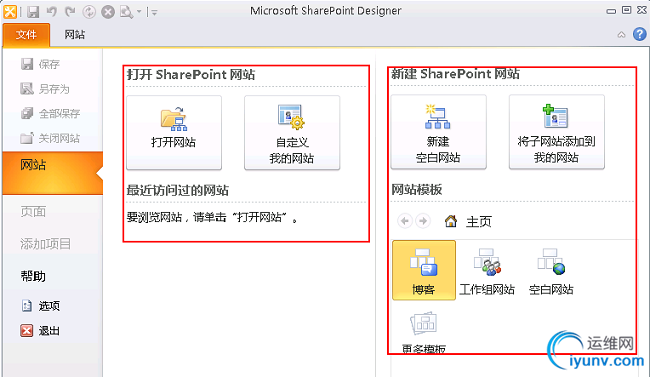Open the 文件 tab

coord(26,35)
